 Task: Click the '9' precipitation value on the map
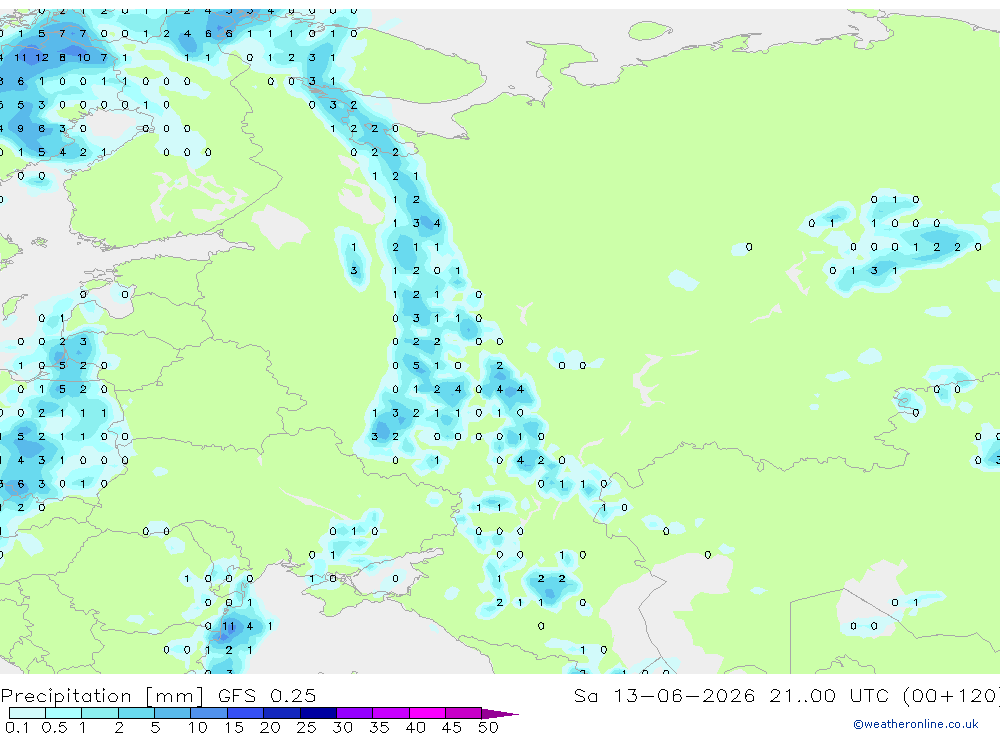pyautogui.click(x=21, y=128)
